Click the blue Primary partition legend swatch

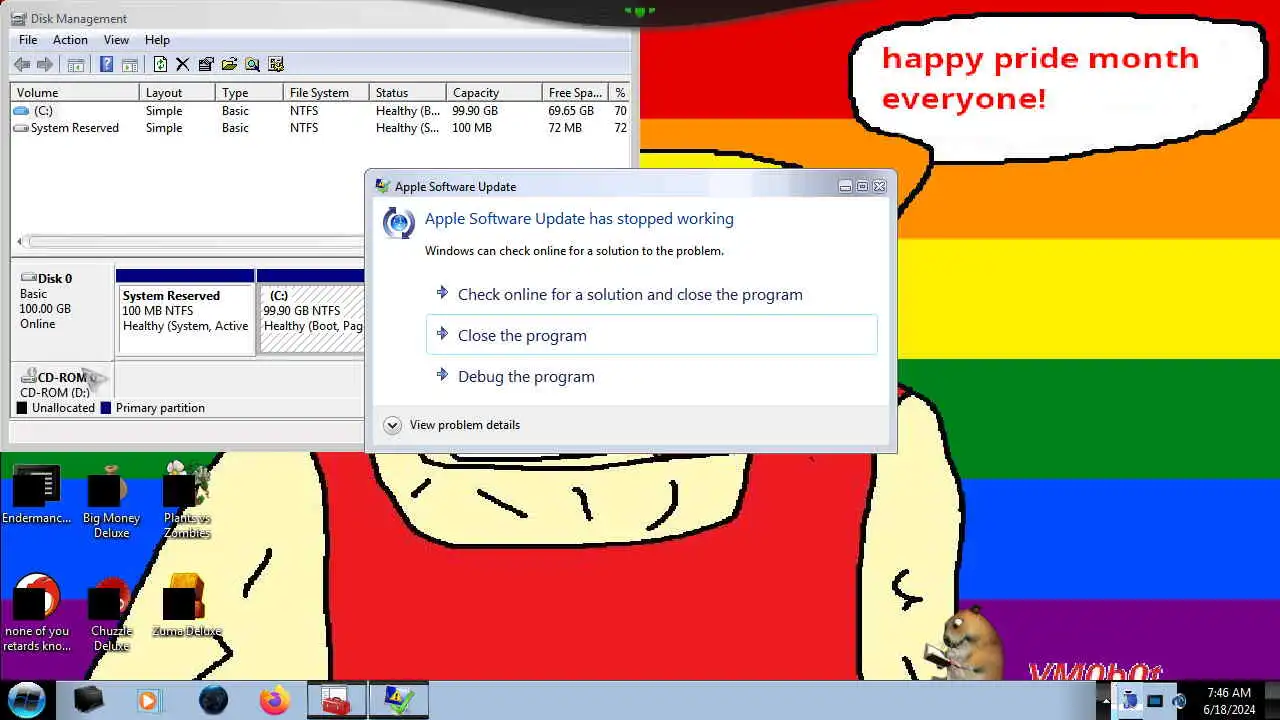[106, 408]
